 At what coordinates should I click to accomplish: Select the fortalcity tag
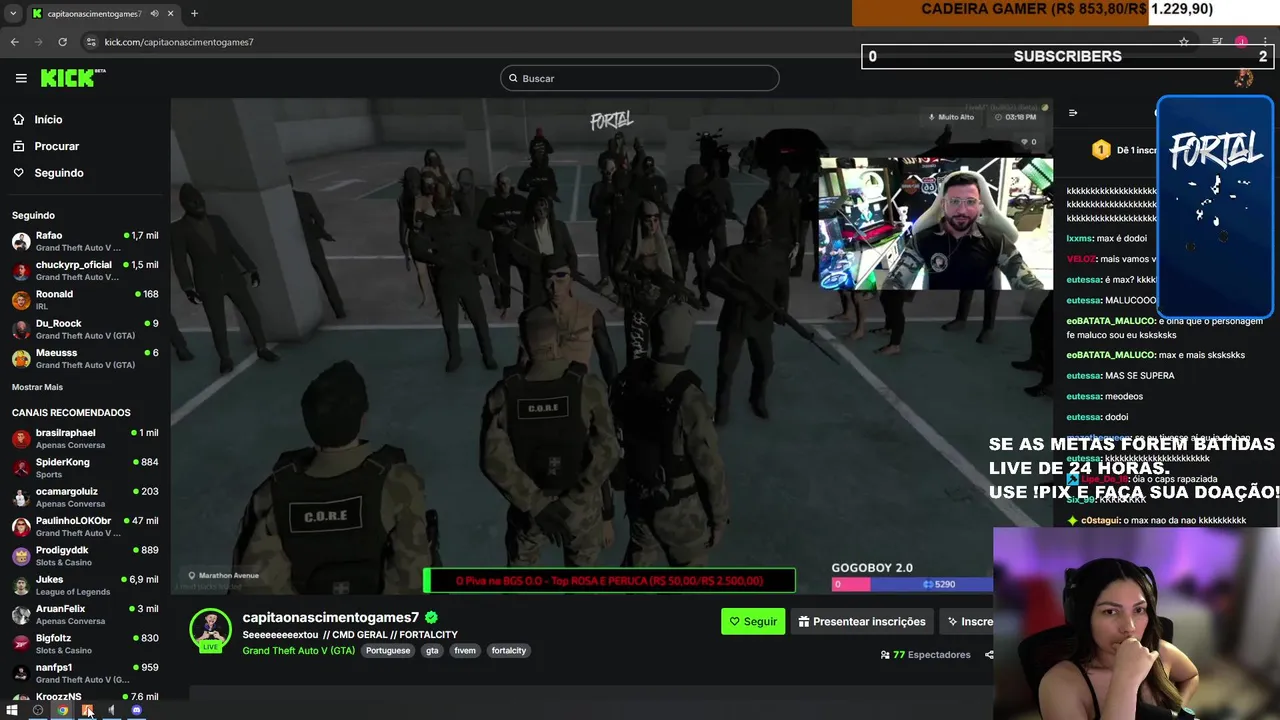508,650
